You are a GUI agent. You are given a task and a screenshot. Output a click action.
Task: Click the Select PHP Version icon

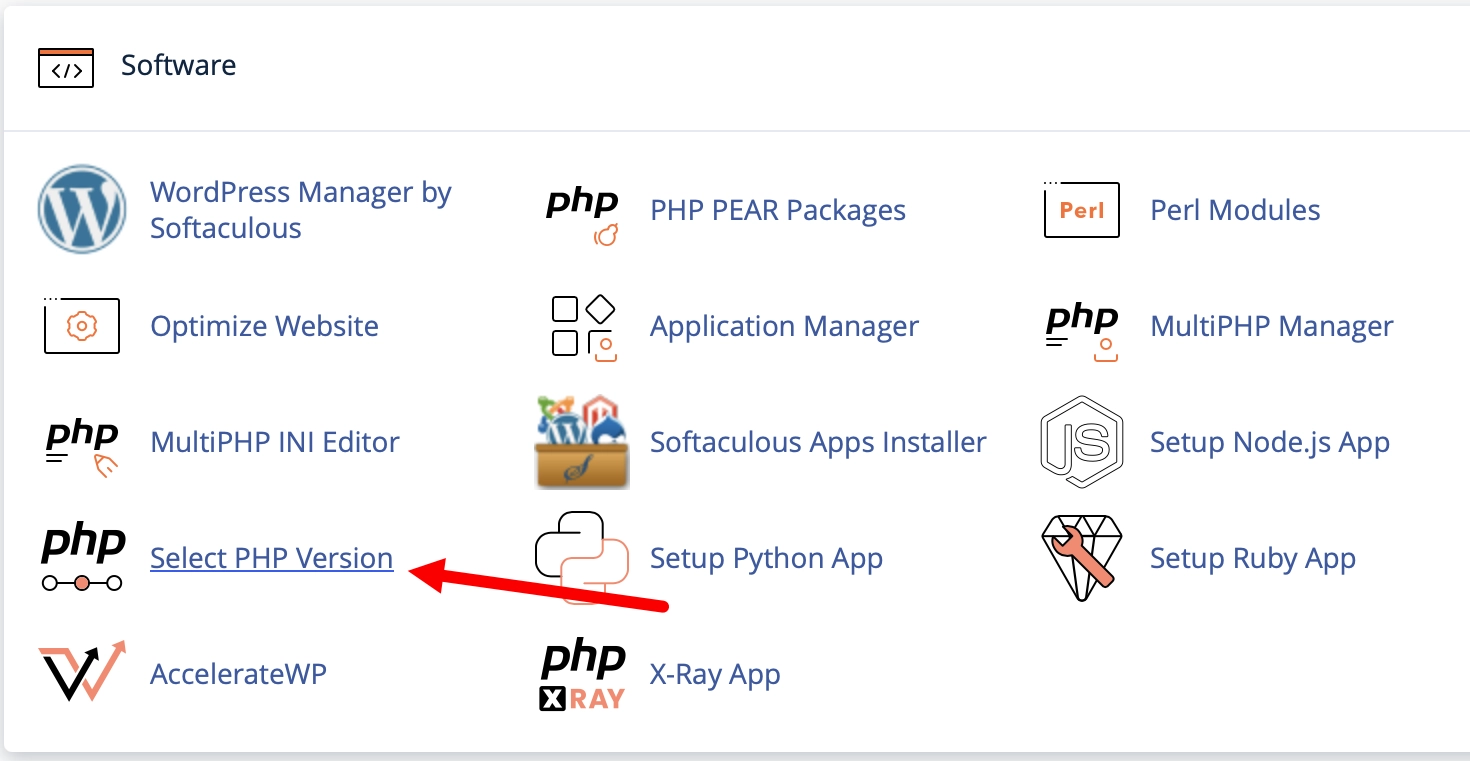(x=82, y=558)
